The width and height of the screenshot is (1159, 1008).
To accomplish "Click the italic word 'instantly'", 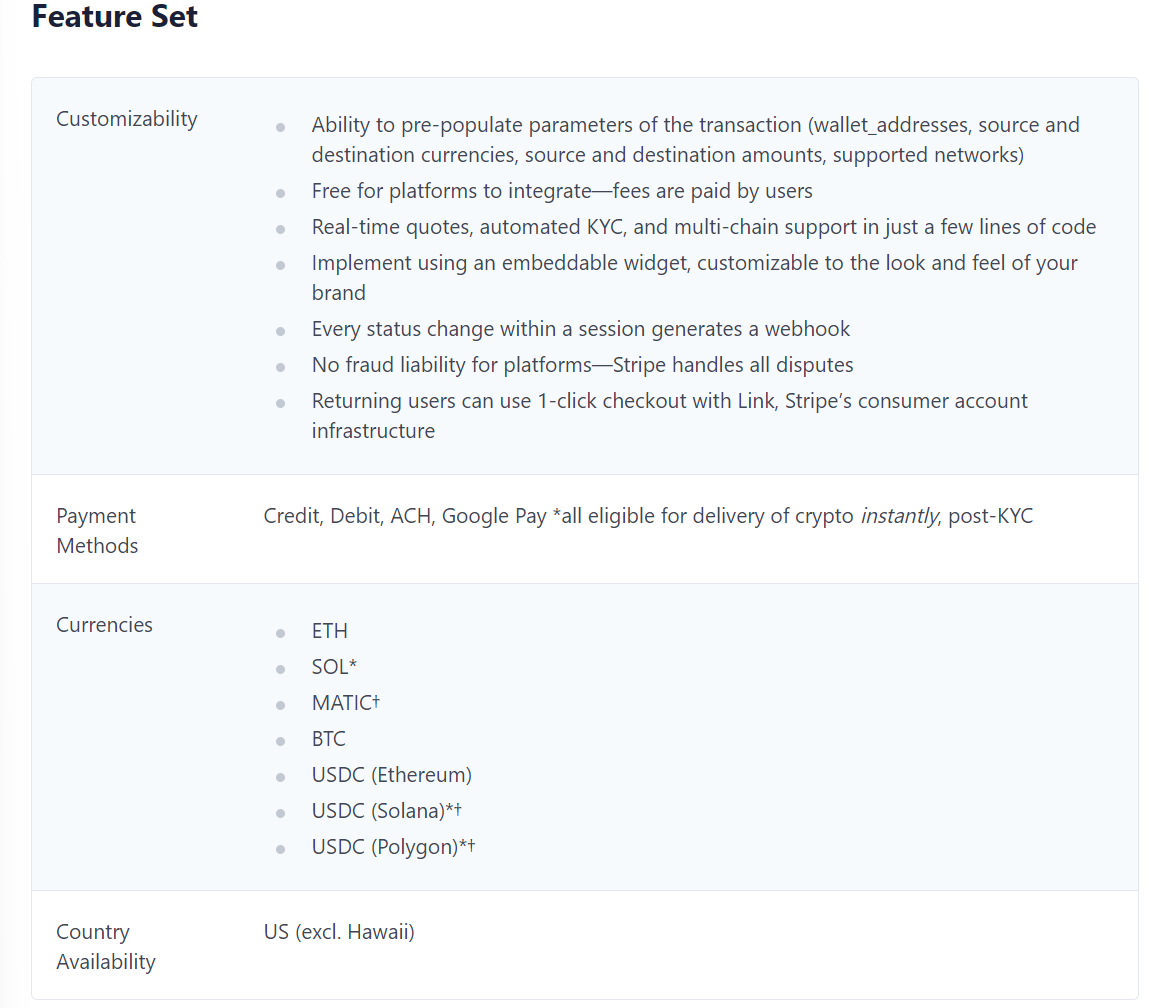I will coord(899,516).
